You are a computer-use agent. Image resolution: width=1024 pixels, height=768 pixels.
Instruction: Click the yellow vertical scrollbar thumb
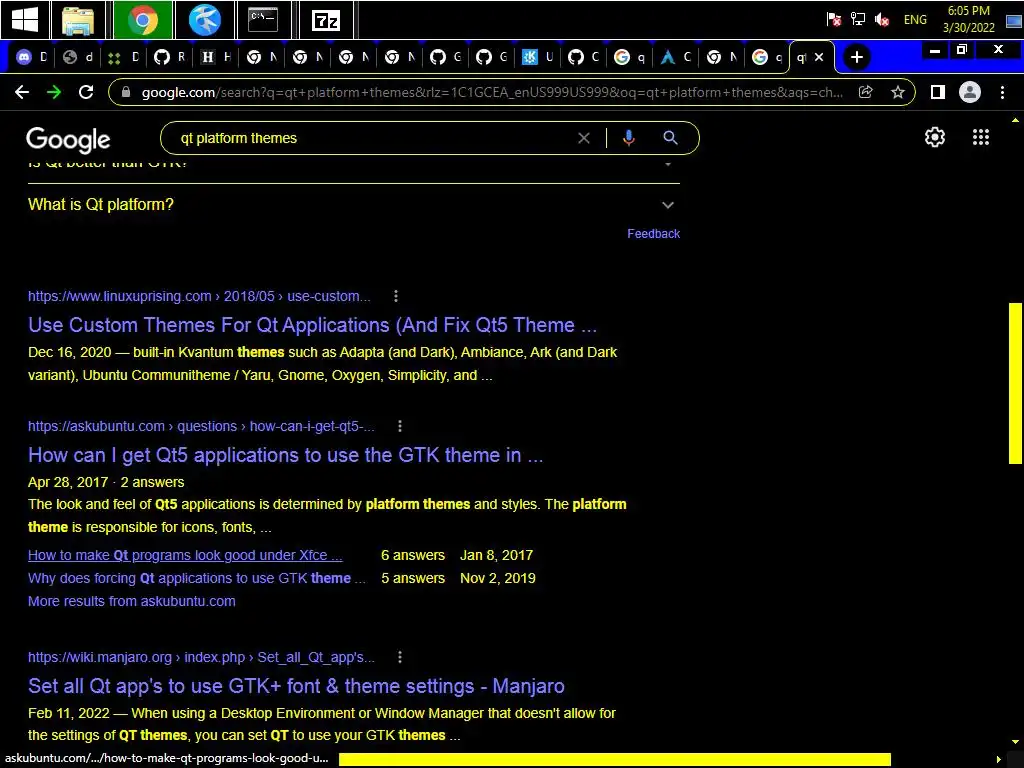(1015, 383)
